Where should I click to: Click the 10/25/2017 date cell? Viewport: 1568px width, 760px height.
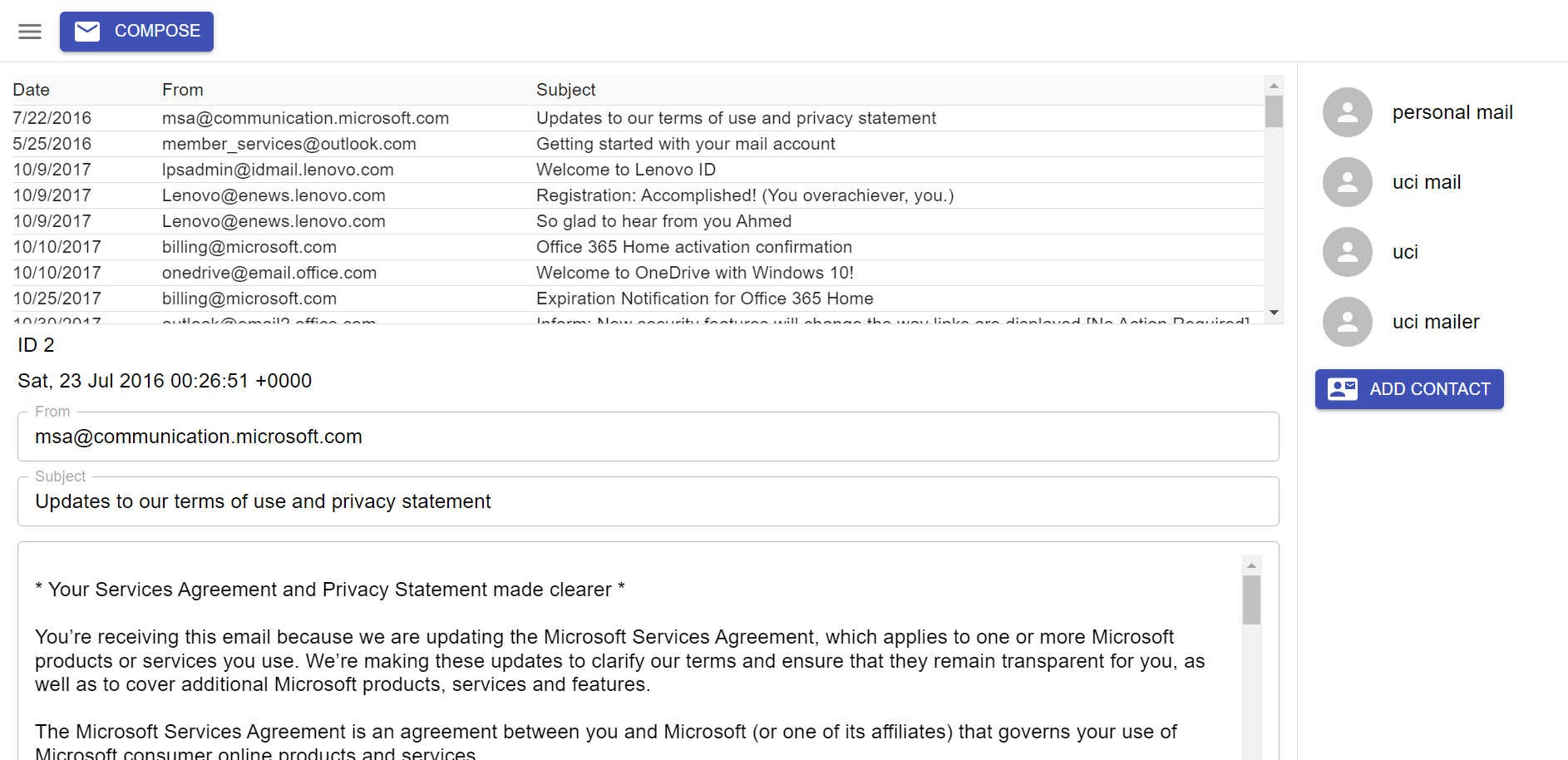pyautogui.click(x=57, y=299)
